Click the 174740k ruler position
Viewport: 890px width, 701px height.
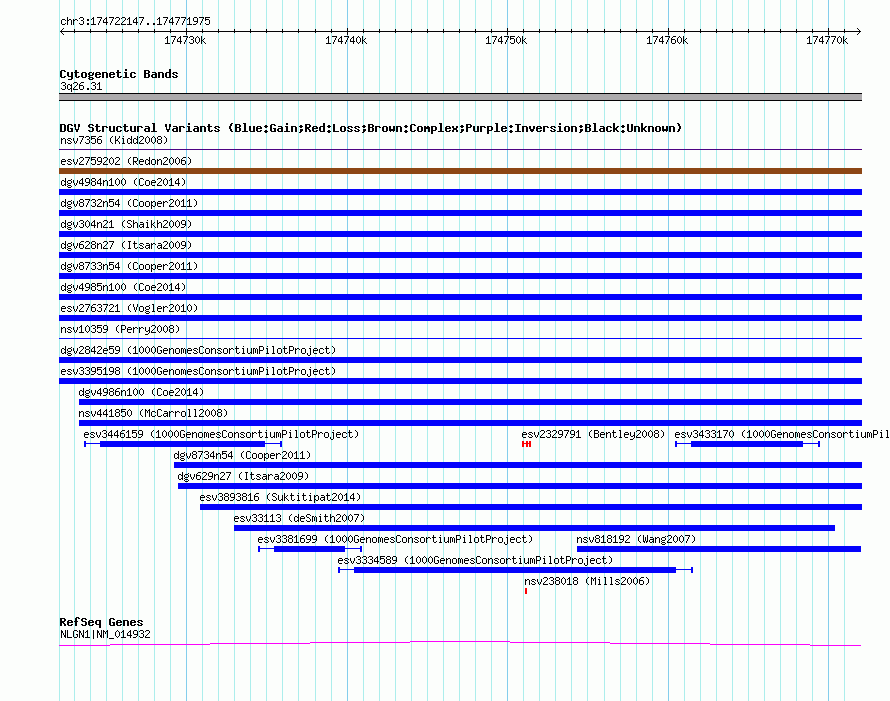click(346, 40)
